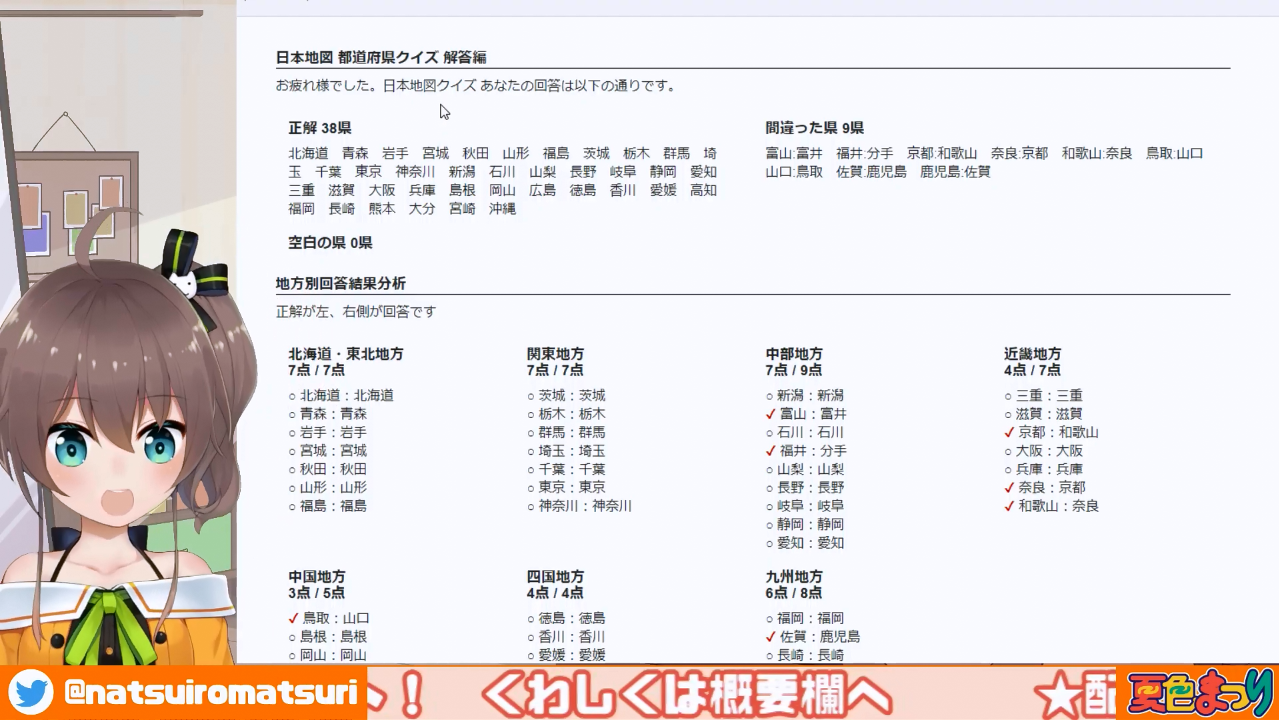Viewport: 1279px width, 720px height.
Task: Click the 福井：分手 row under 中部地方
Action: click(806, 451)
